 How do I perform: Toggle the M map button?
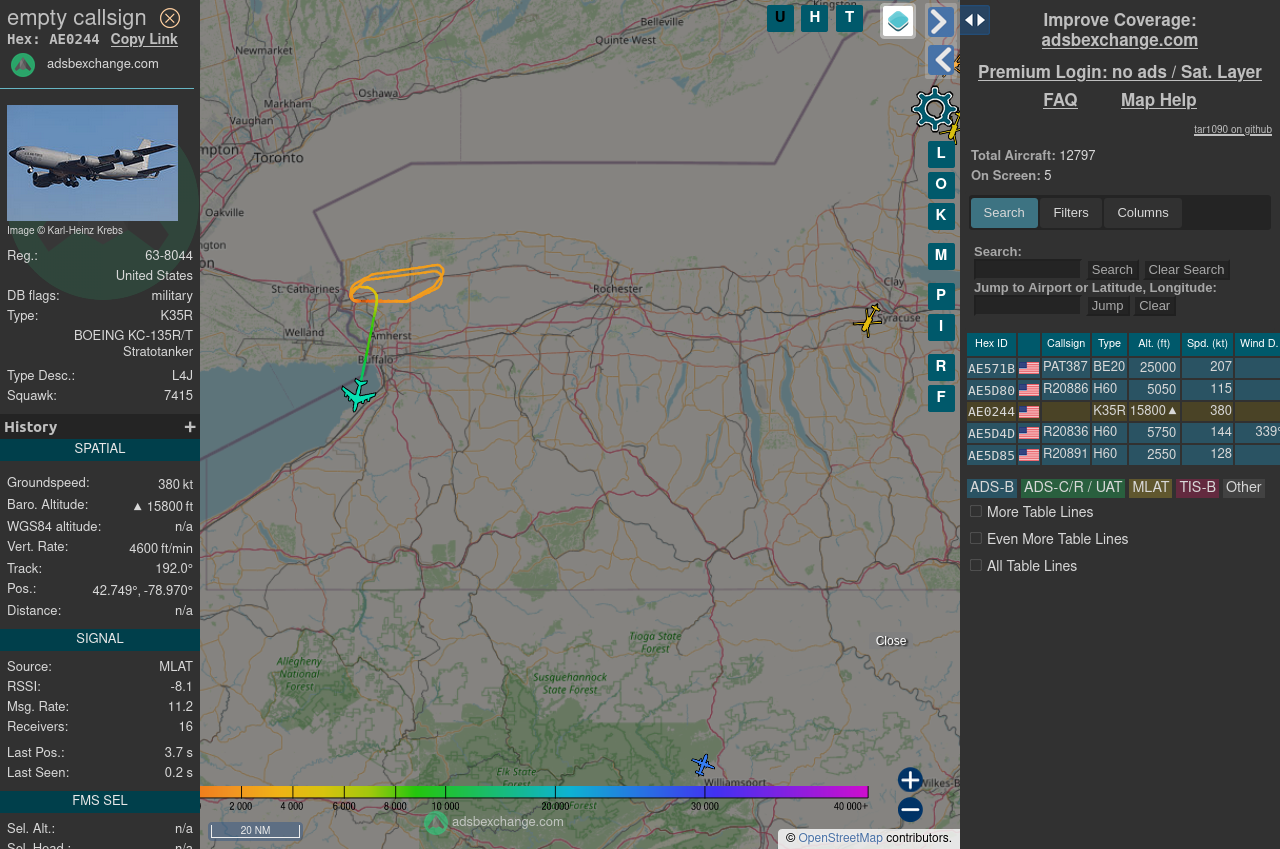(x=941, y=256)
